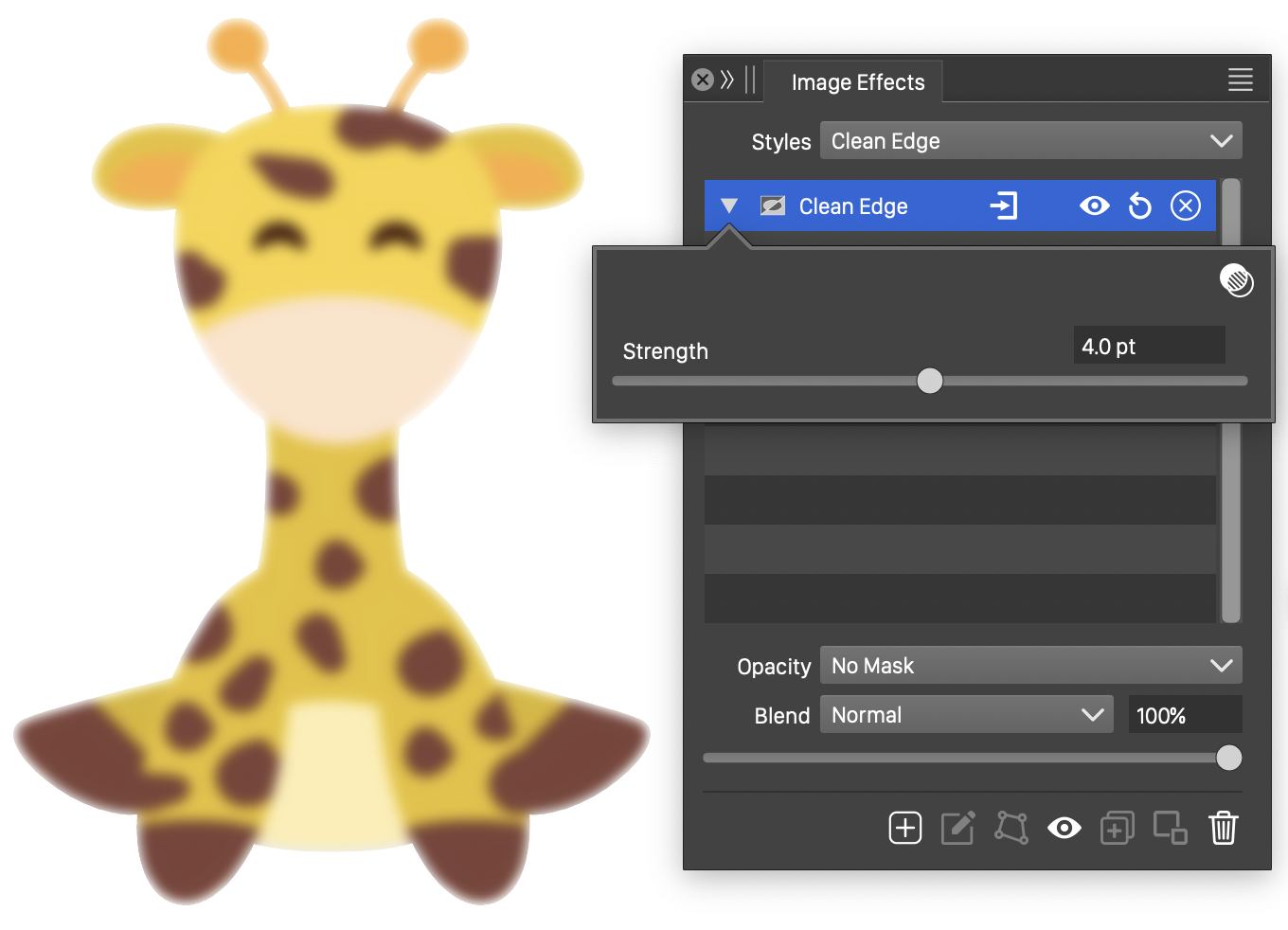Click the duplicate effect icon
The height and width of the screenshot is (930, 1288).
tap(1117, 828)
